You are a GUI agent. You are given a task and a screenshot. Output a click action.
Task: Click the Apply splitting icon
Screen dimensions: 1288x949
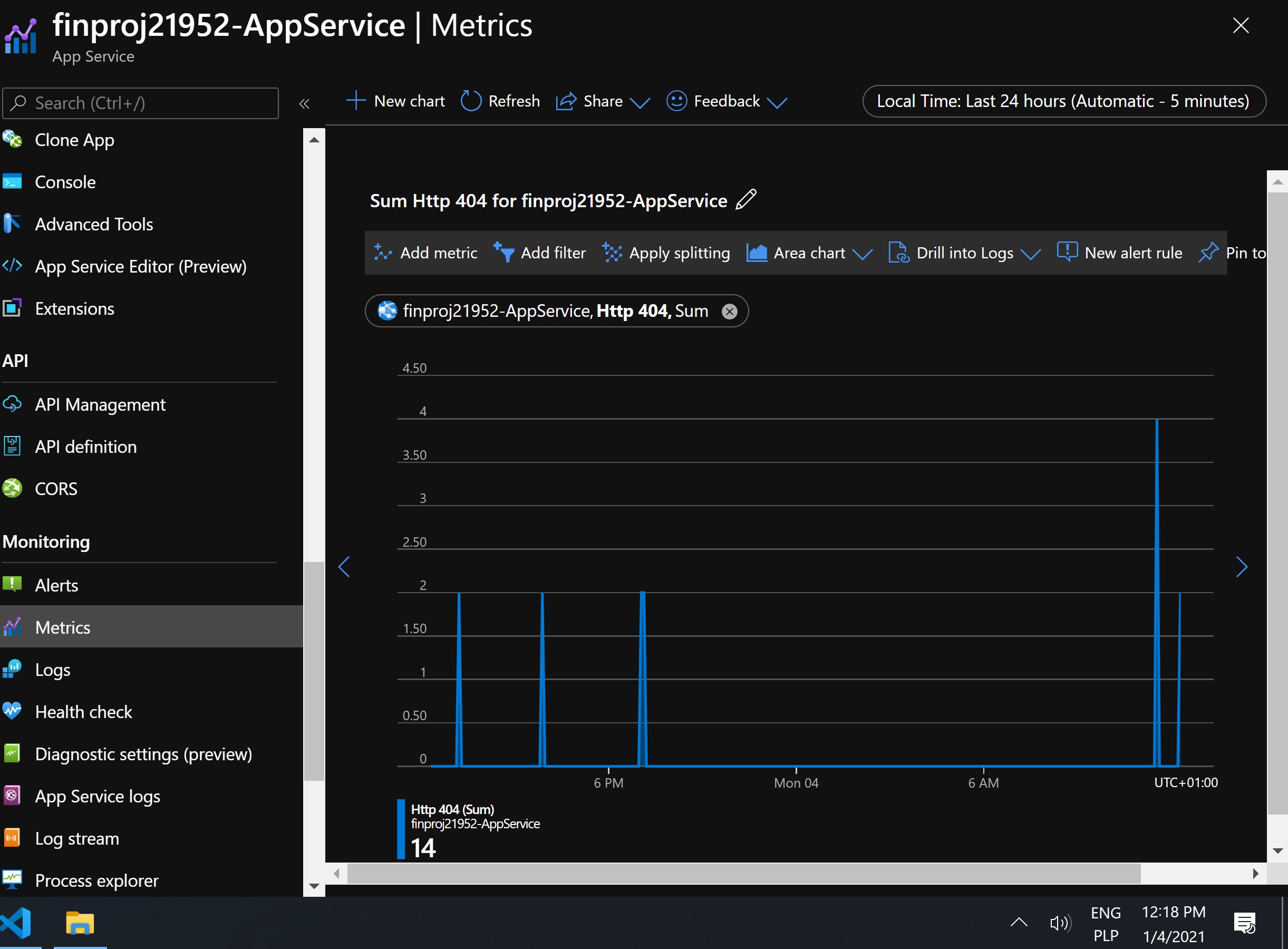point(613,253)
